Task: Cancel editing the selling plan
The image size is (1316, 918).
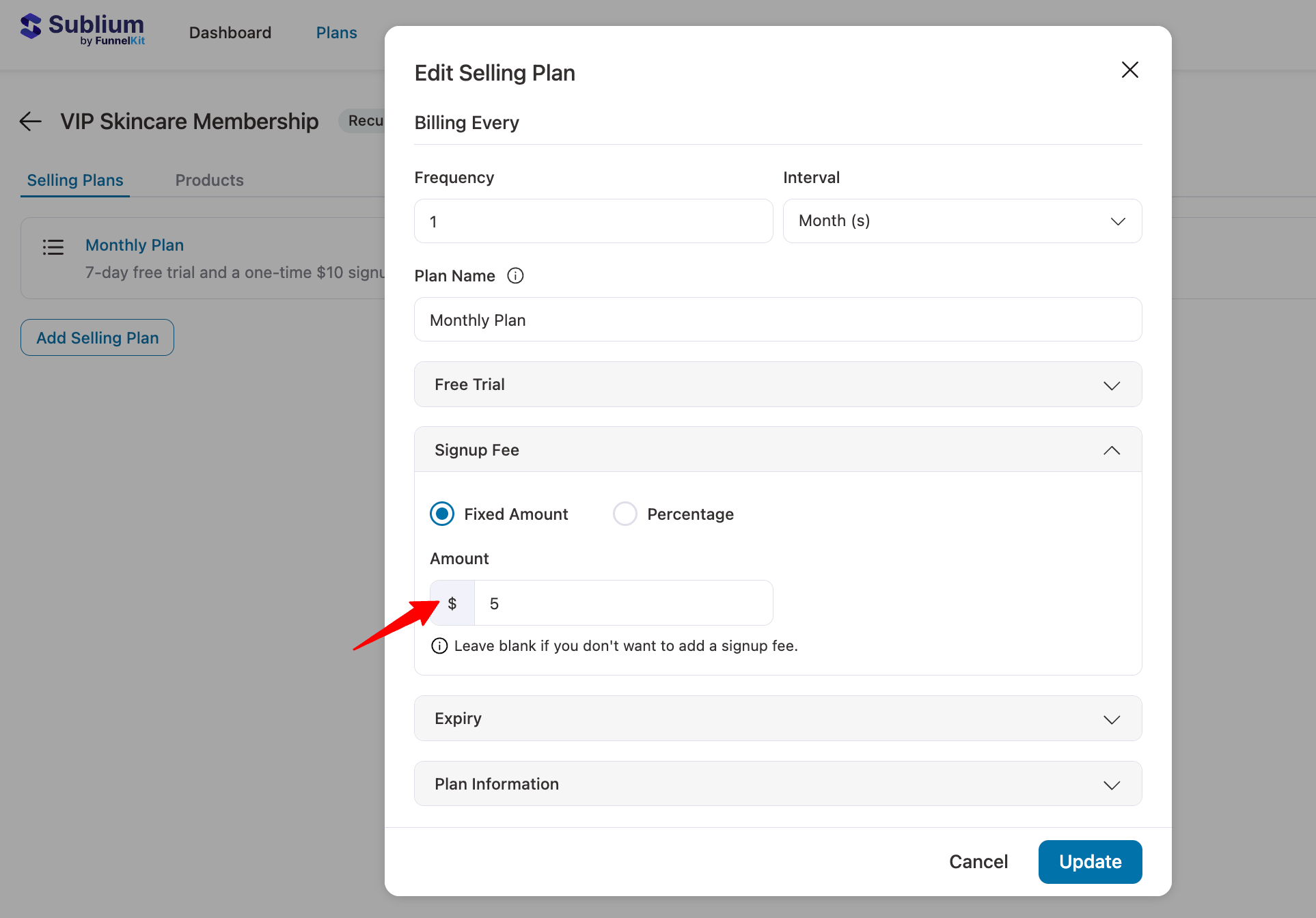Action: [x=978, y=861]
